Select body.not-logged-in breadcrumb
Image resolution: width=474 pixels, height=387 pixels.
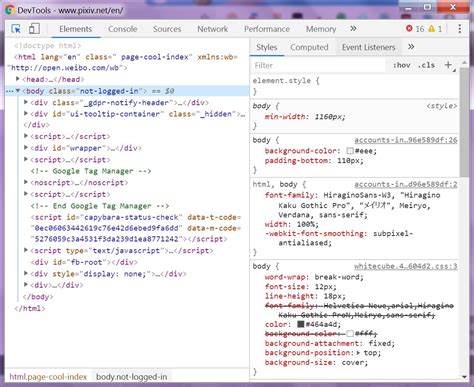pyautogui.click(x=132, y=377)
